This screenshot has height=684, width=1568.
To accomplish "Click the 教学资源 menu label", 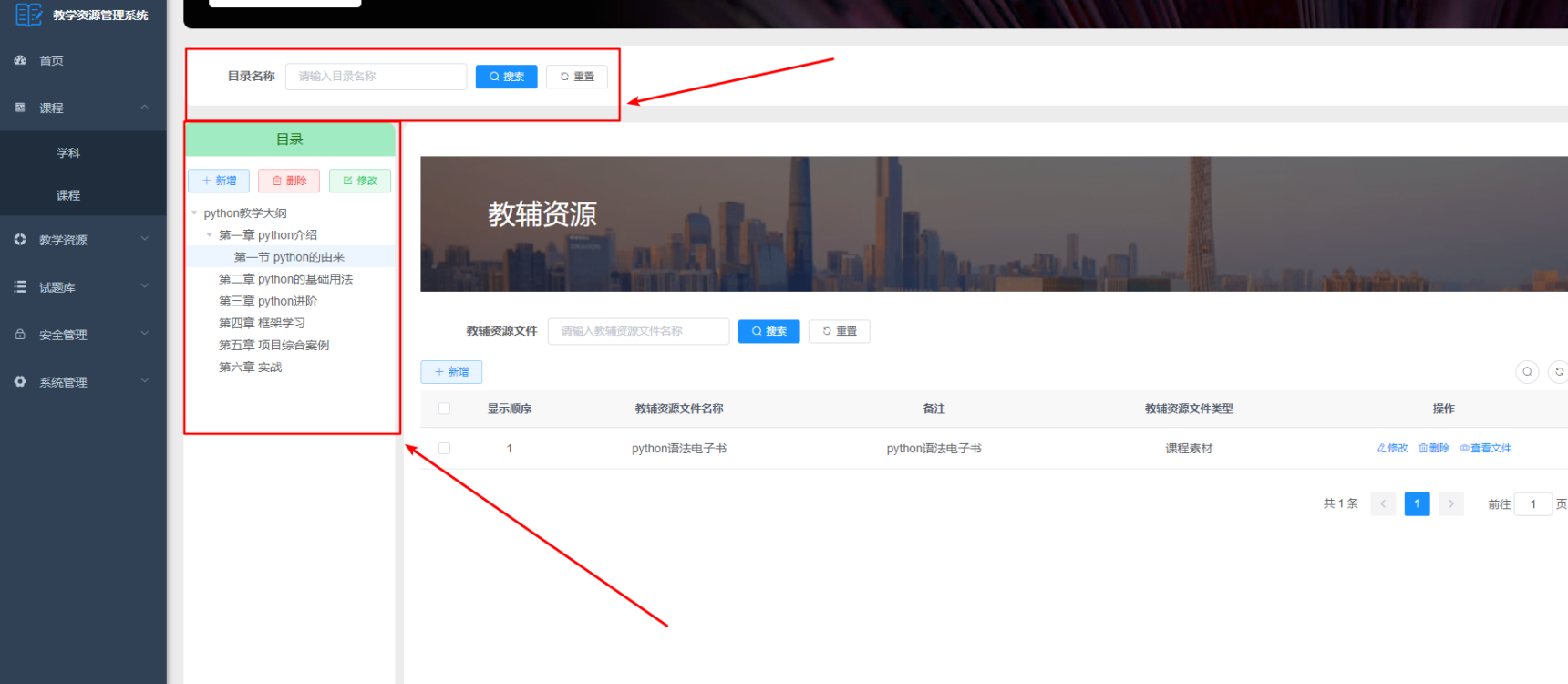I will (63, 240).
